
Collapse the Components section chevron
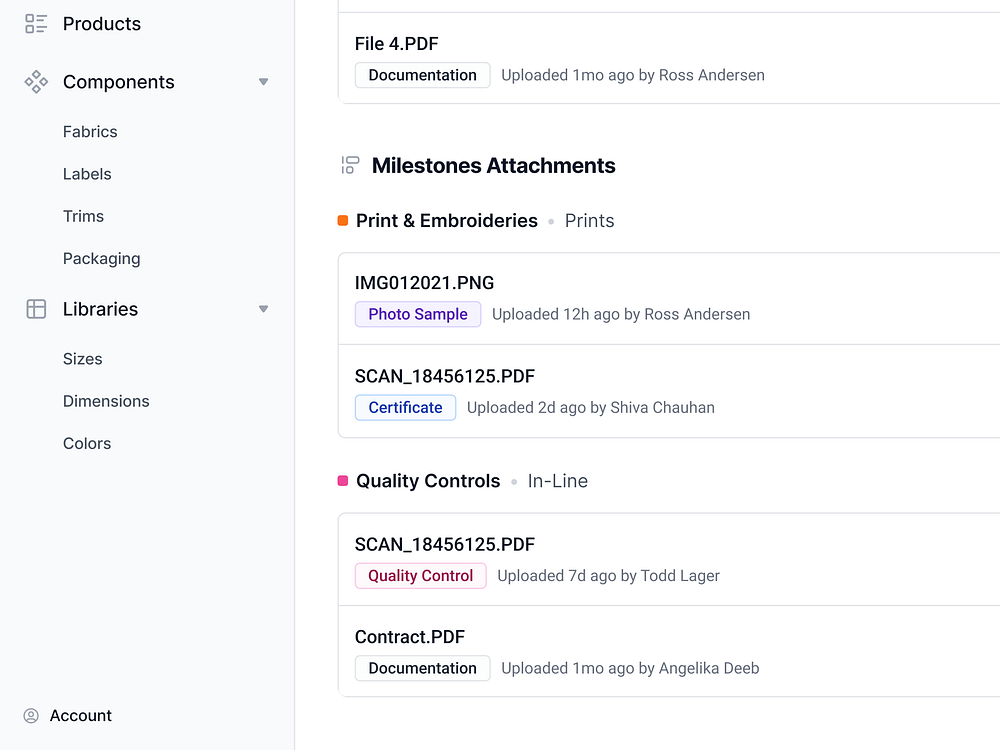coord(263,82)
